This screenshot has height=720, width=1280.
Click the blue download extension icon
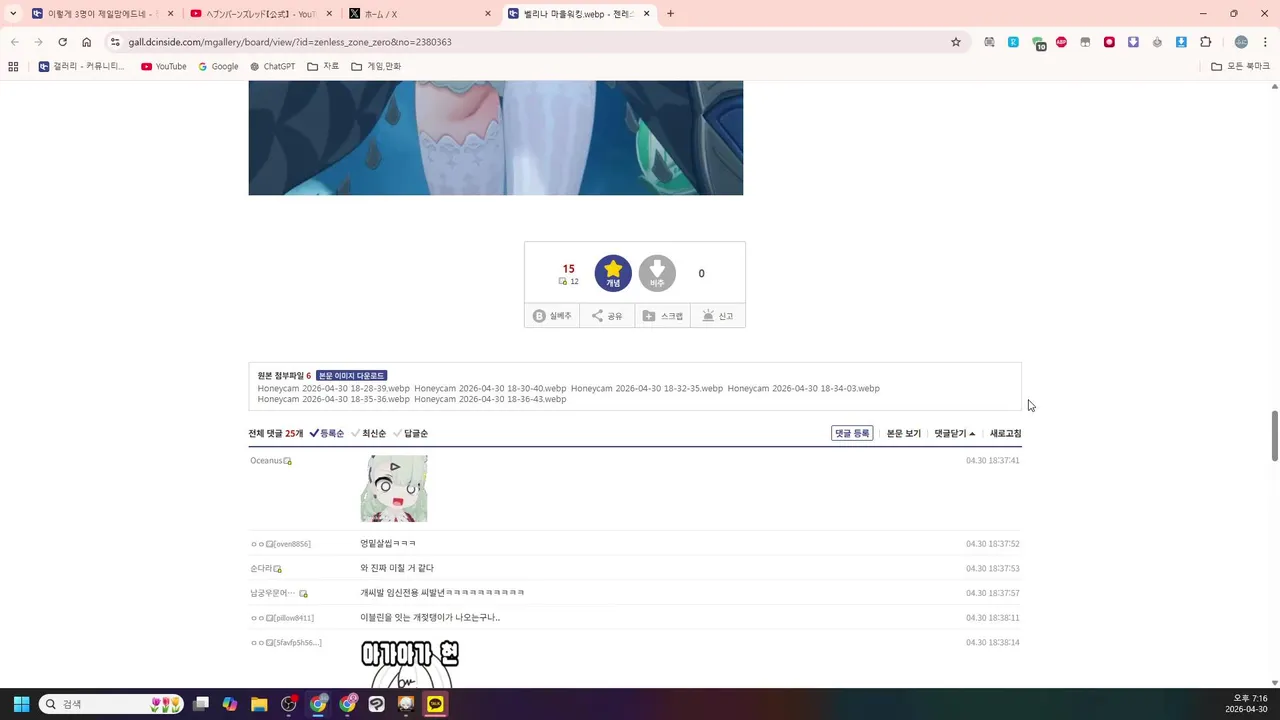click(1181, 42)
